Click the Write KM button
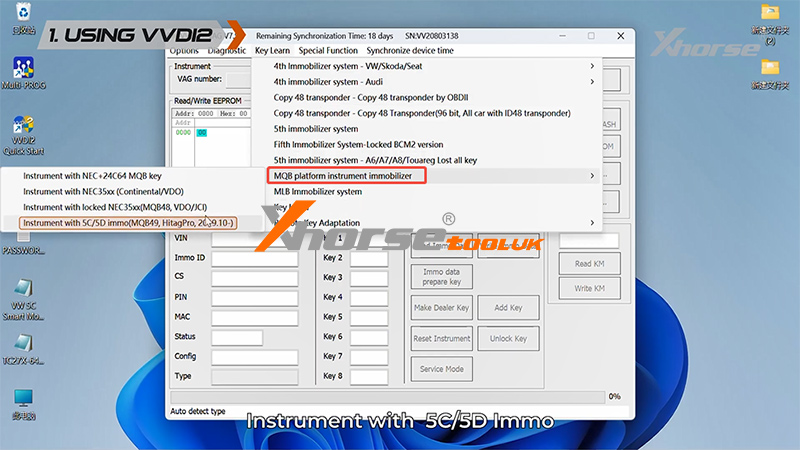Image resolution: width=800 pixels, height=450 pixels. pyautogui.click(x=590, y=288)
